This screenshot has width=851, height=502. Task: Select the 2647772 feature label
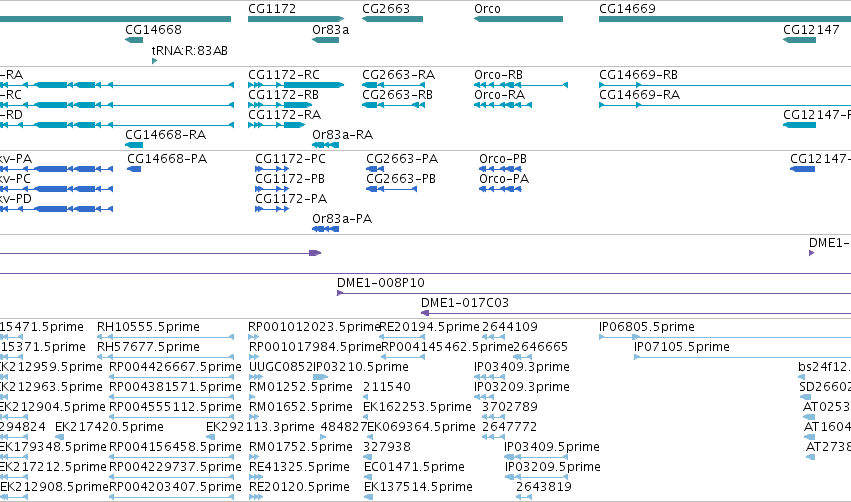[x=509, y=427]
